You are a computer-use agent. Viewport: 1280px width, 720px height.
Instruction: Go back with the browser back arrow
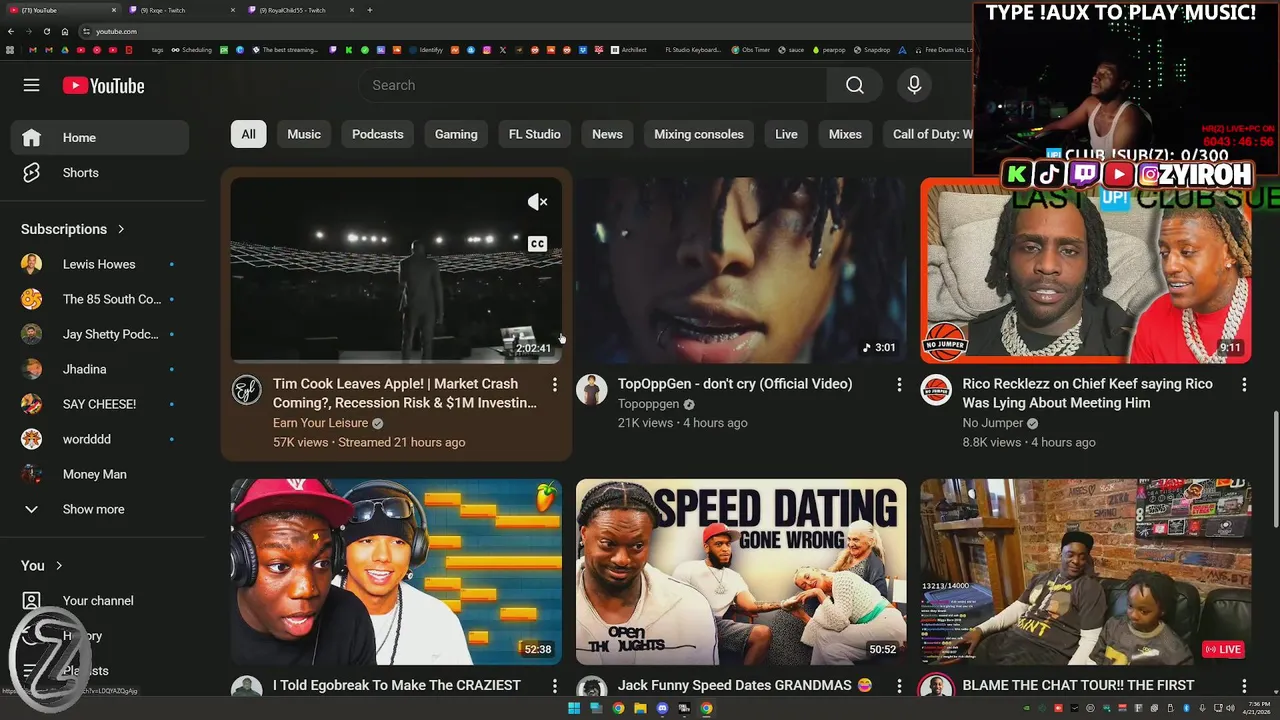click(11, 31)
